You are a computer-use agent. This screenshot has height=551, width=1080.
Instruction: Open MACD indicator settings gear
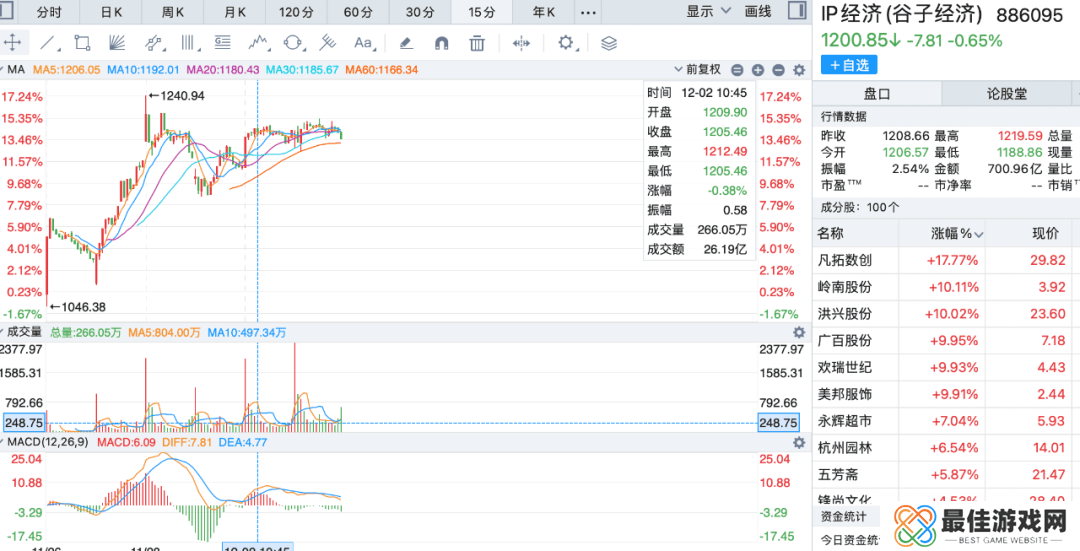798,442
